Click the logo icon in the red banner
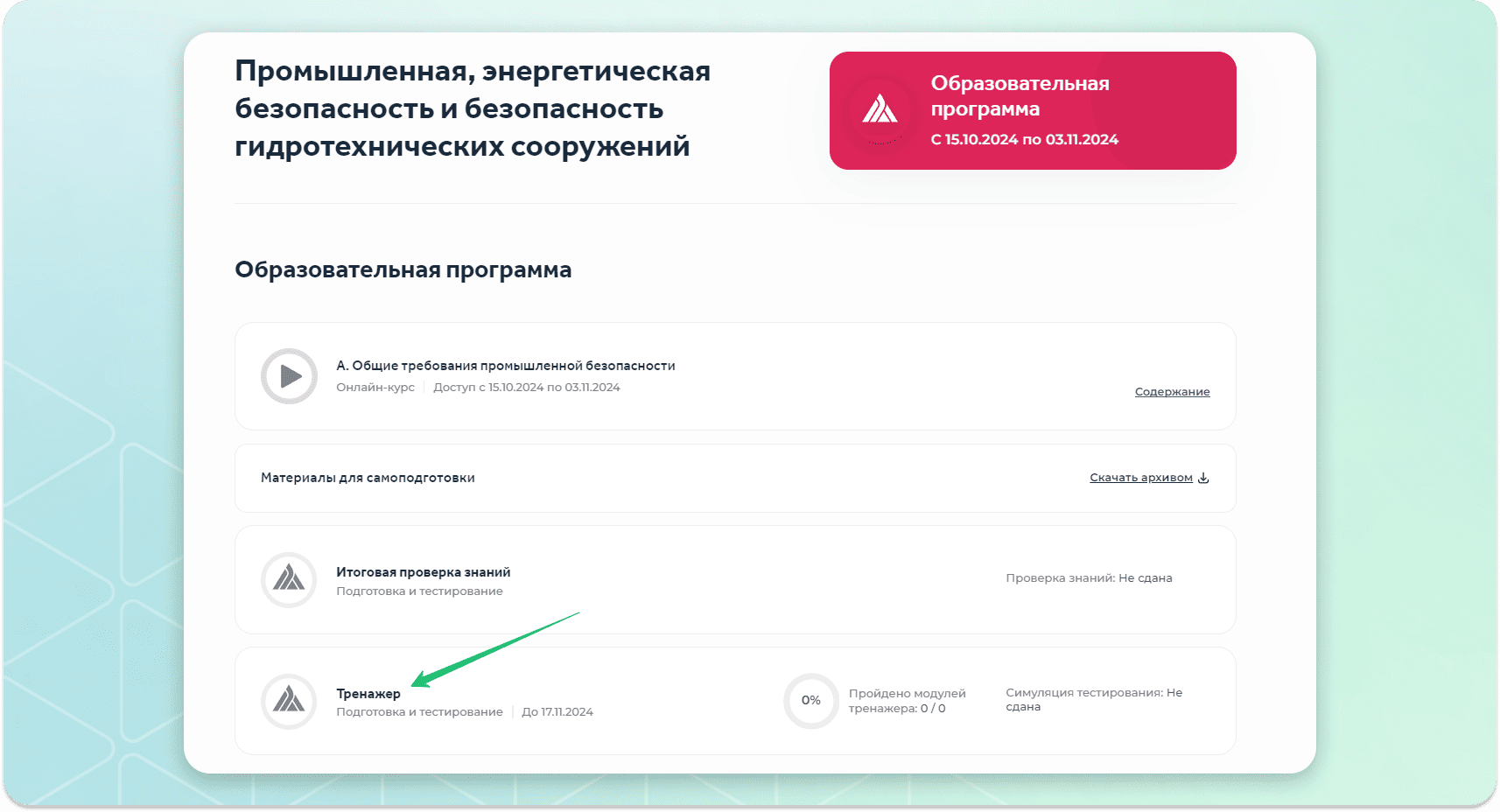 pyautogui.click(x=880, y=110)
